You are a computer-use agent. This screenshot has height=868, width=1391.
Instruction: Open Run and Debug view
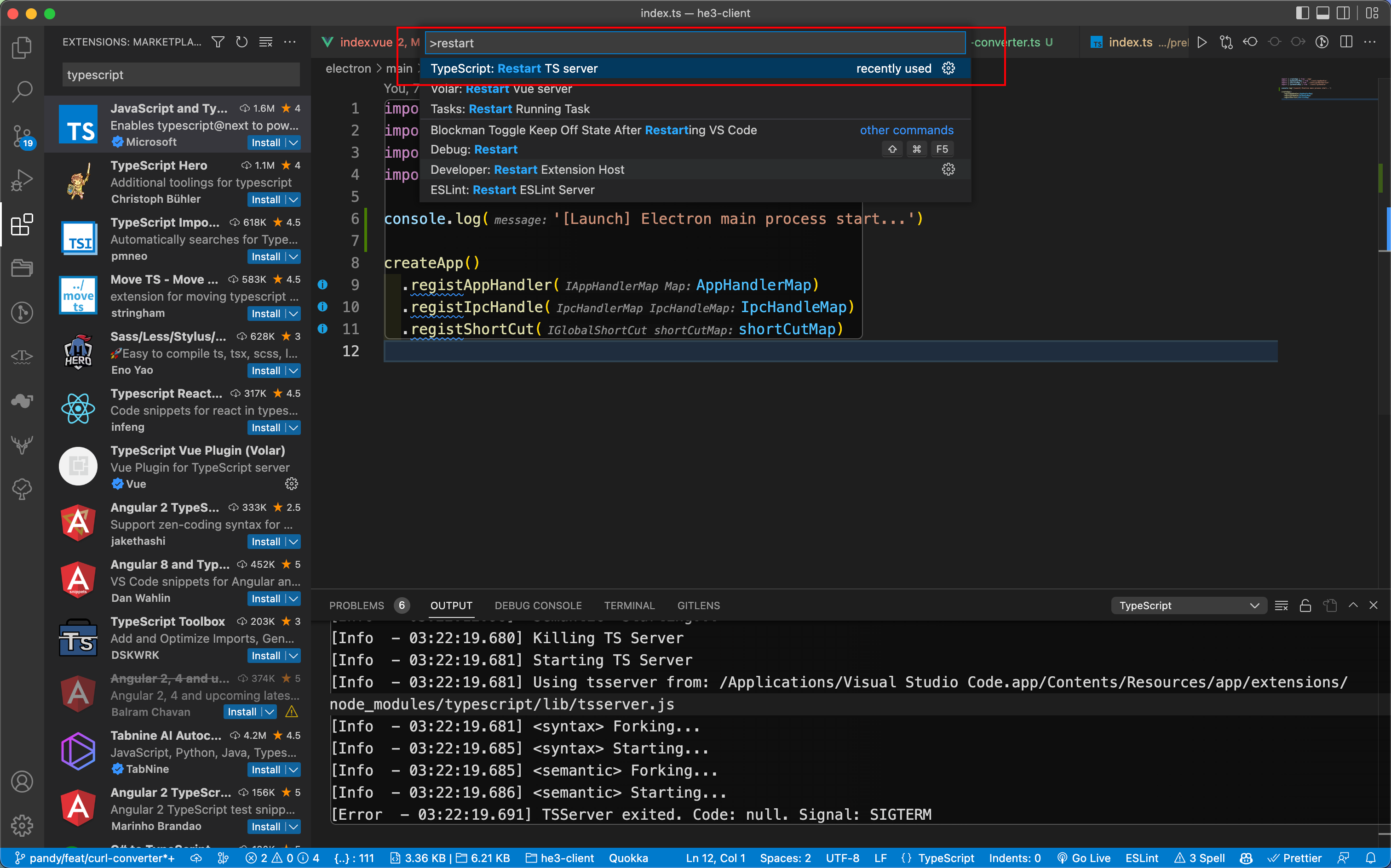click(22, 180)
